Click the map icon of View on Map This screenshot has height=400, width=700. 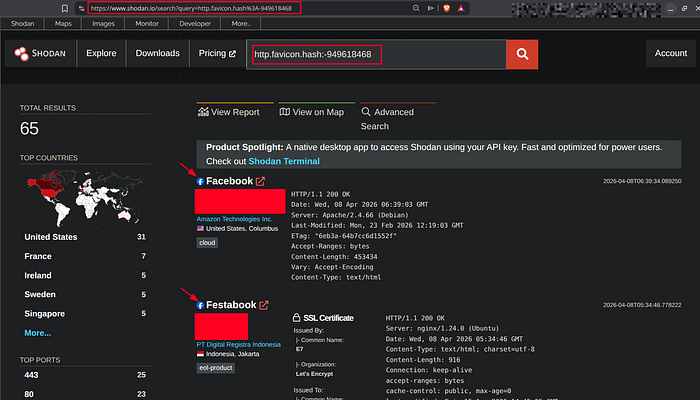[284, 112]
